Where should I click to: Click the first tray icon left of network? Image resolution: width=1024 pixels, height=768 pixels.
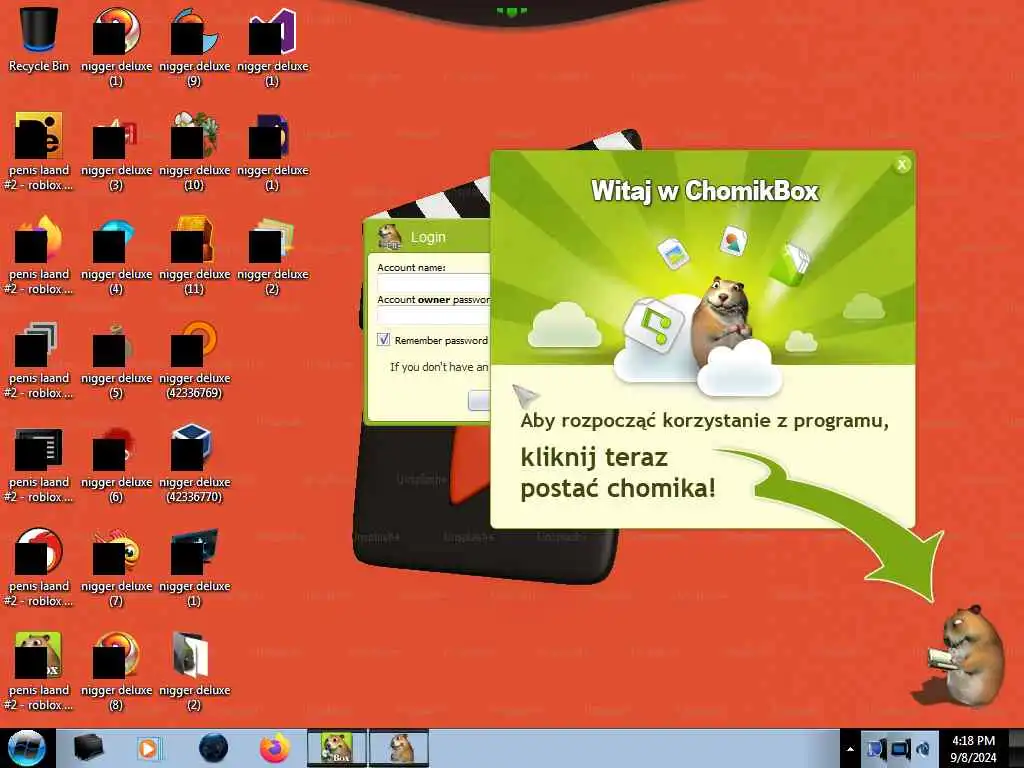[875, 749]
